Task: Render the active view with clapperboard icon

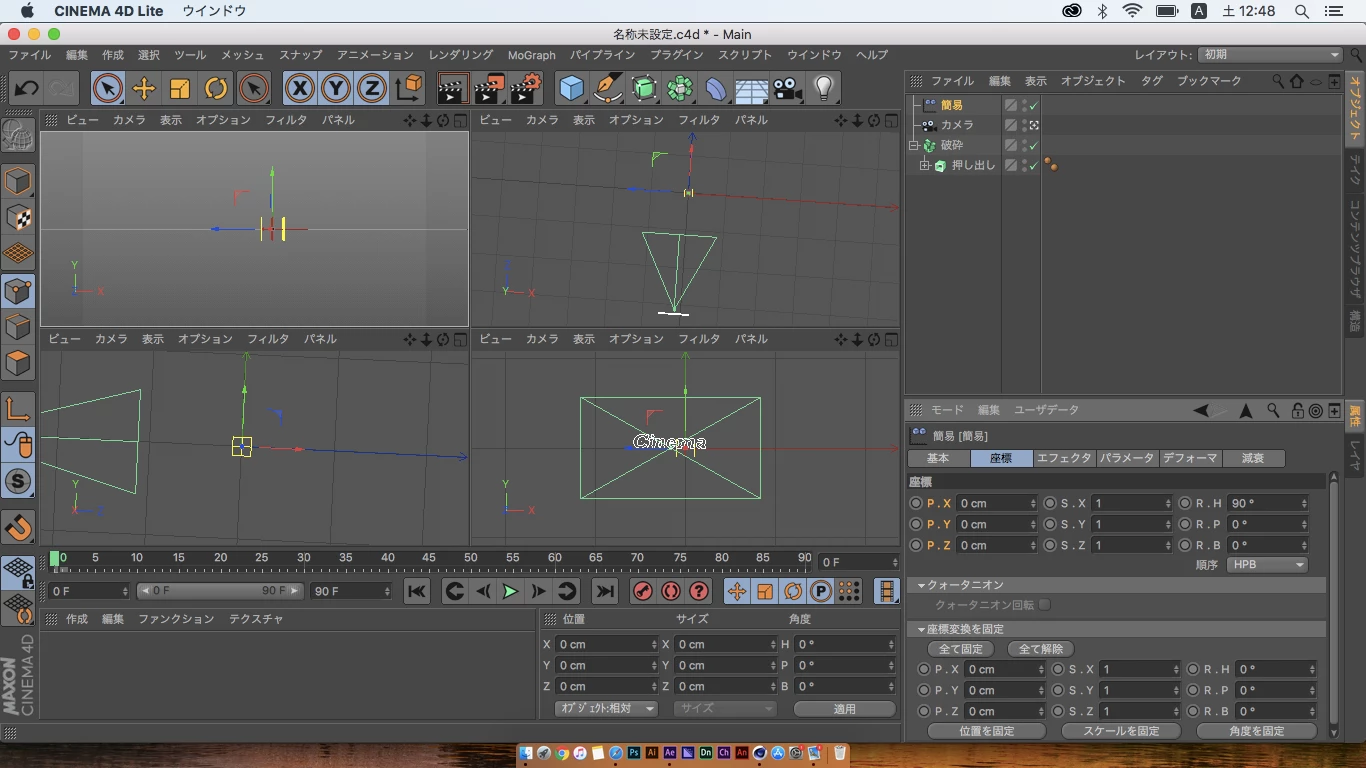Action: [453, 88]
